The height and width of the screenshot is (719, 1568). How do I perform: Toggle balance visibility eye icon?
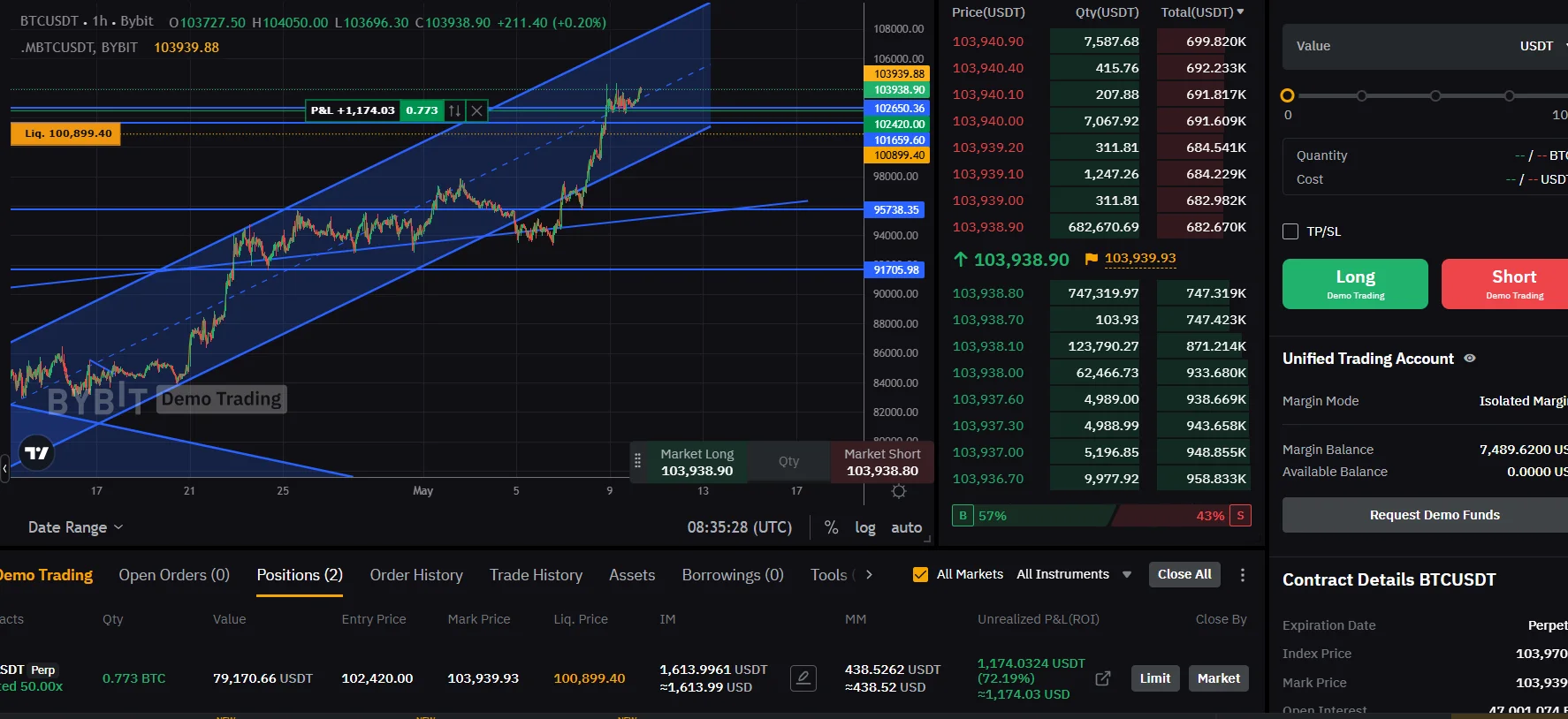(1470, 359)
